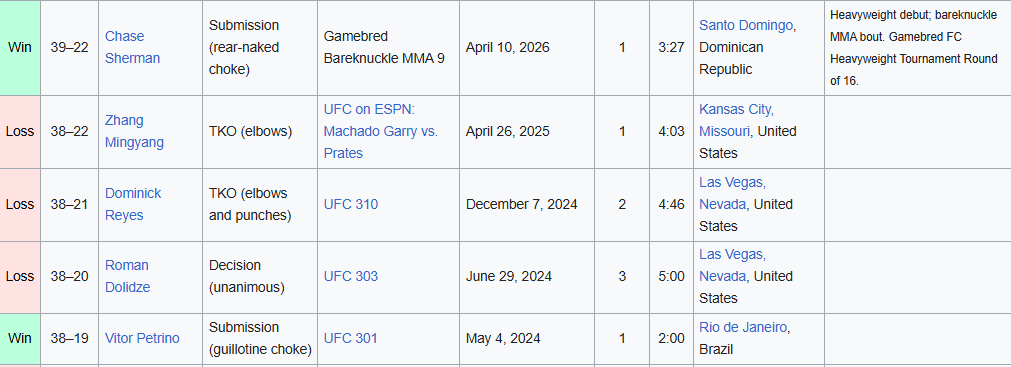This screenshot has width=1011, height=367.
Task: Follow the Santo Domingo location link
Action: tap(746, 26)
